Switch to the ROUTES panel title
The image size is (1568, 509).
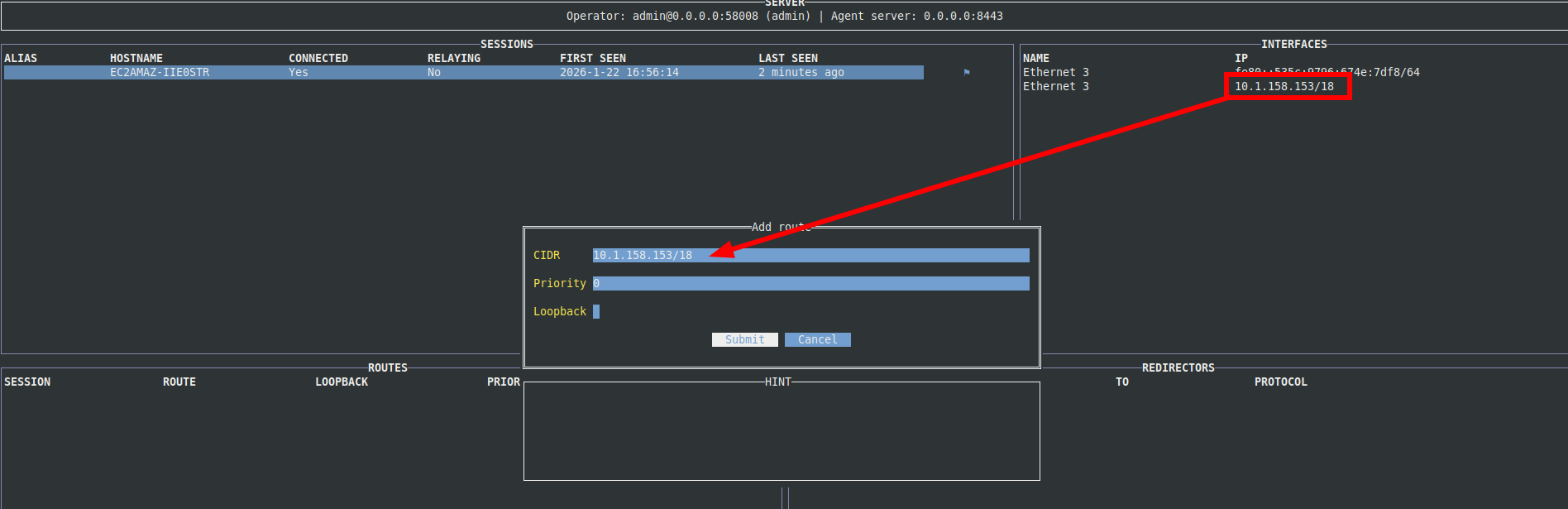(x=387, y=368)
